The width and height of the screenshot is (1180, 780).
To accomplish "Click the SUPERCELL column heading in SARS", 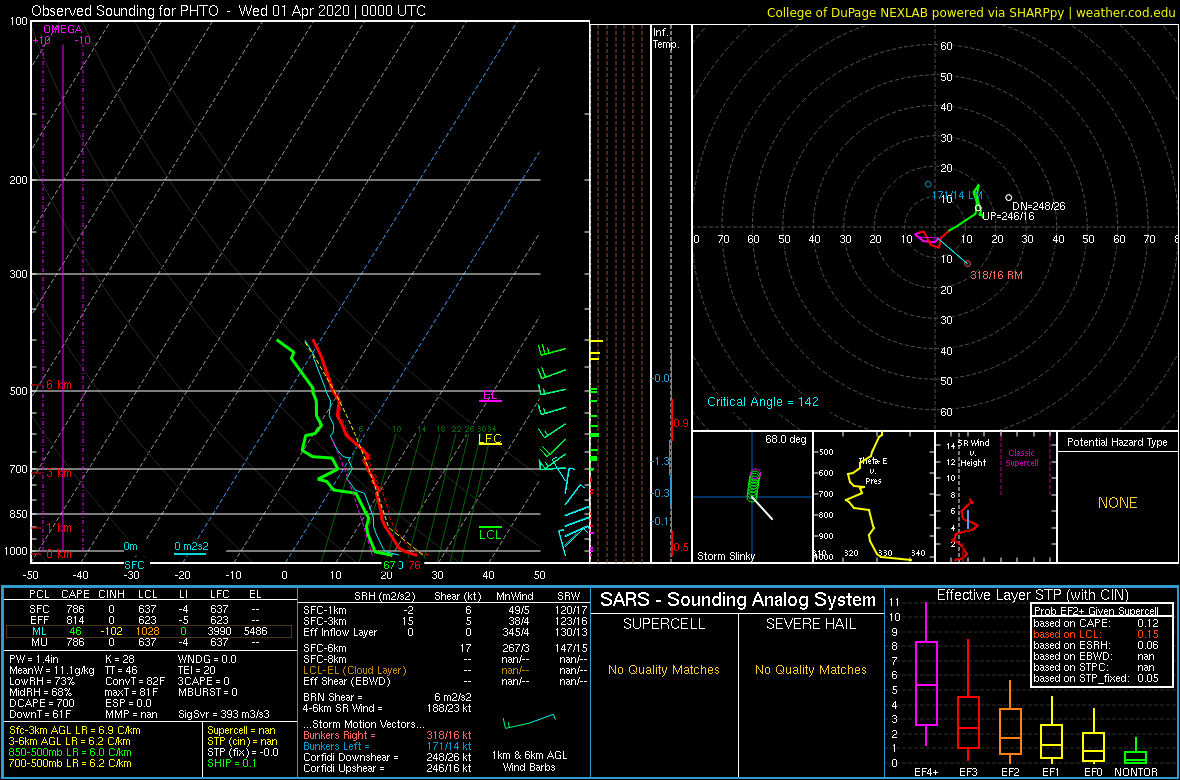I will click(x=664, y=624).
